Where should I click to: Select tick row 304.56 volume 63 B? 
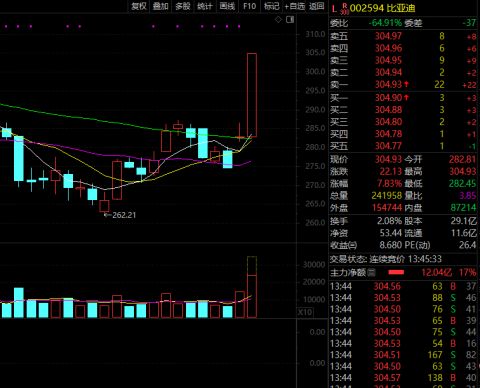403,286
